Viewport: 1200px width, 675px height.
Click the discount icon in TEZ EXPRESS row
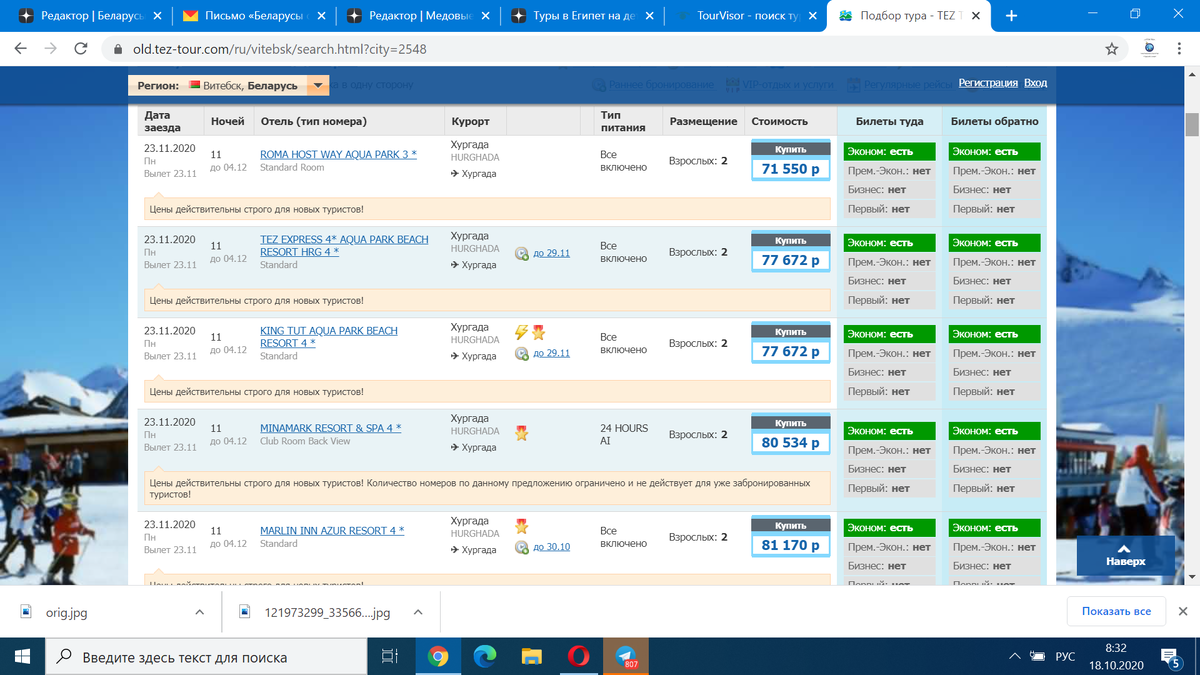click(x=522, y=254)
